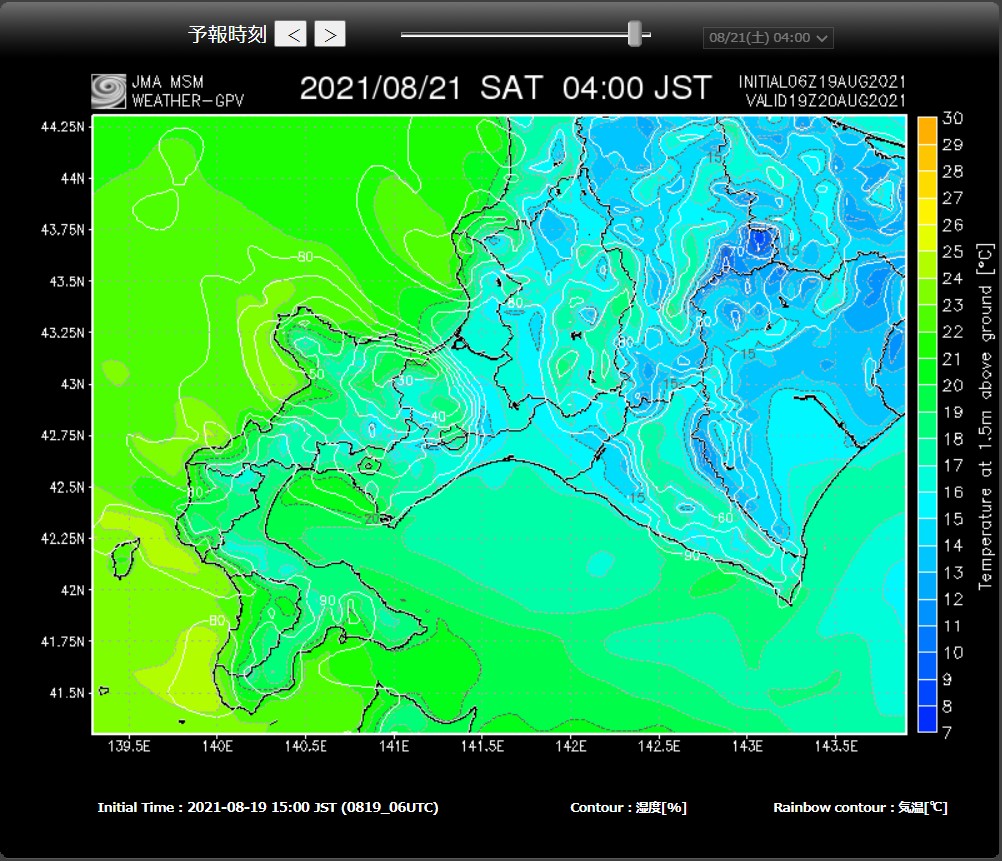This screenshot has width=1002, height=861.
Task: Click the next forecast time arrow button
Action: (330, 34)
